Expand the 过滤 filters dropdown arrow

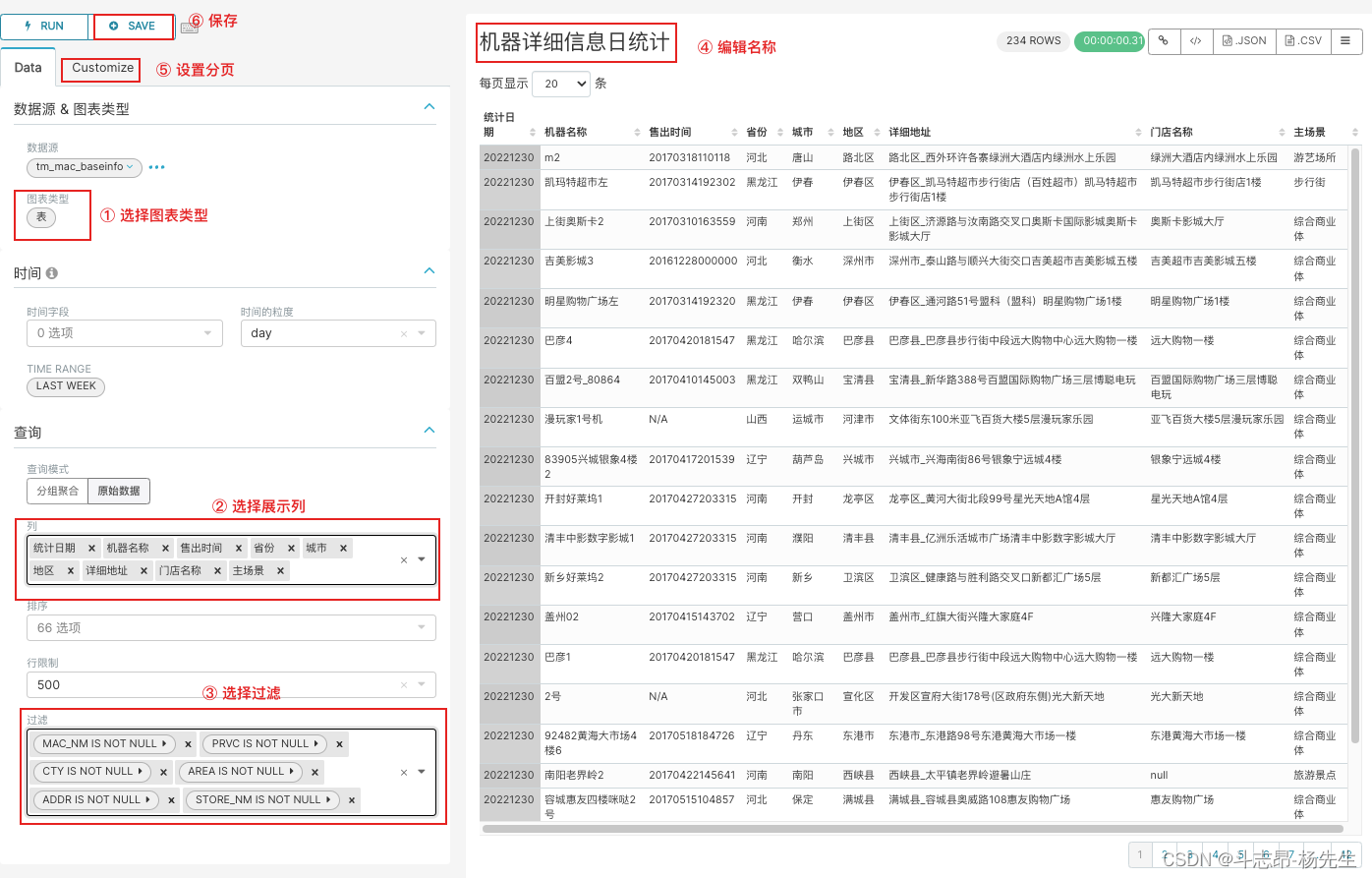click(x=422, y=772)
